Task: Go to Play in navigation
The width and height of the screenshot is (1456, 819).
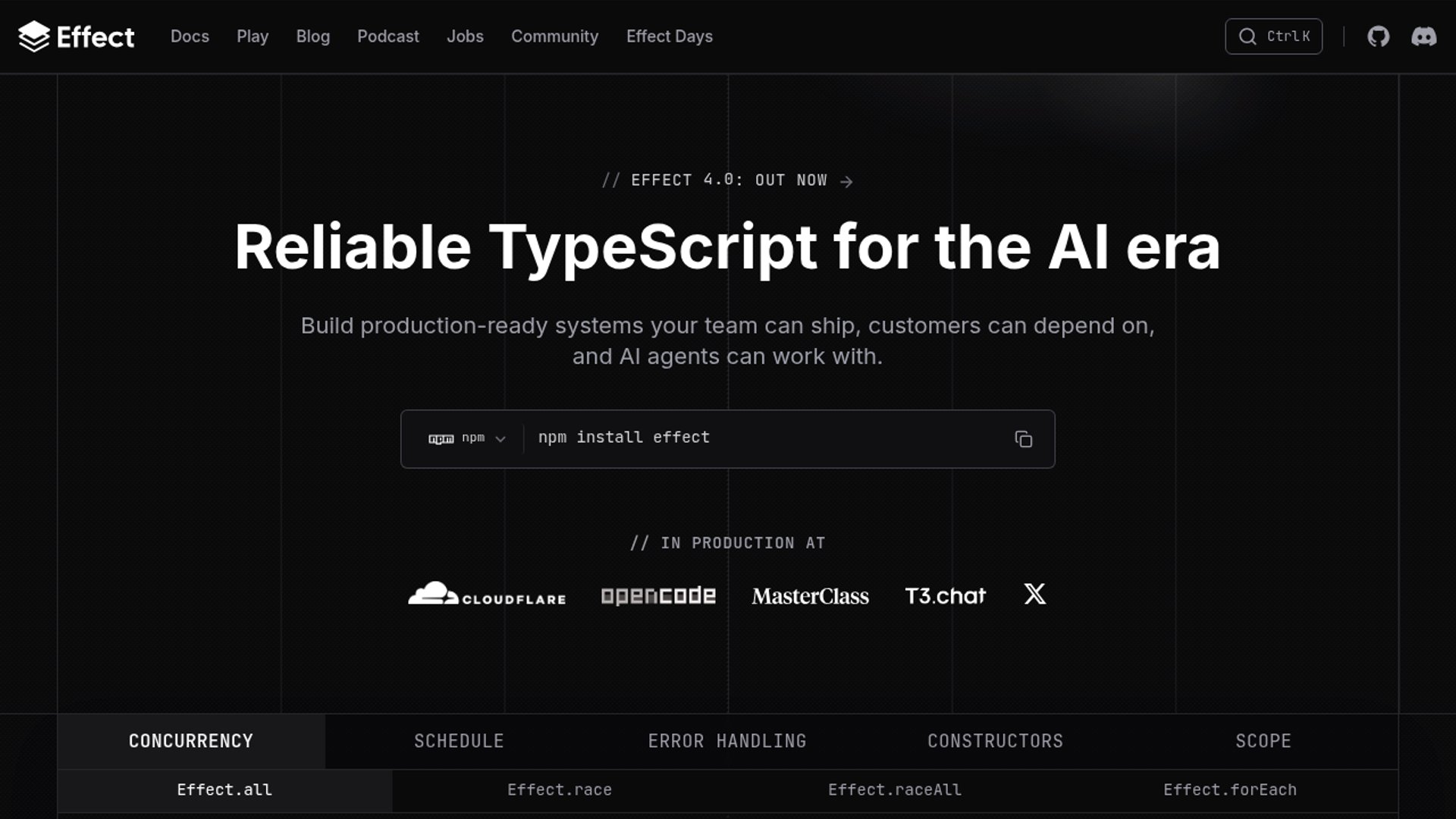Action: (253, 36)
